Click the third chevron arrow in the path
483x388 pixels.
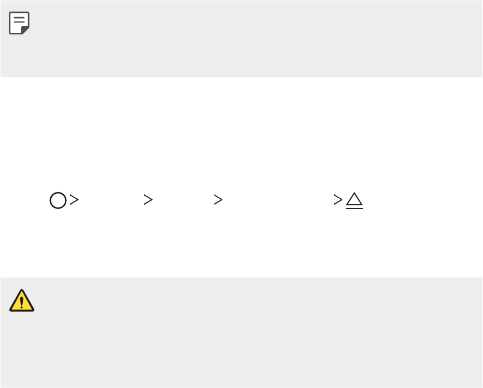[218, 200]
